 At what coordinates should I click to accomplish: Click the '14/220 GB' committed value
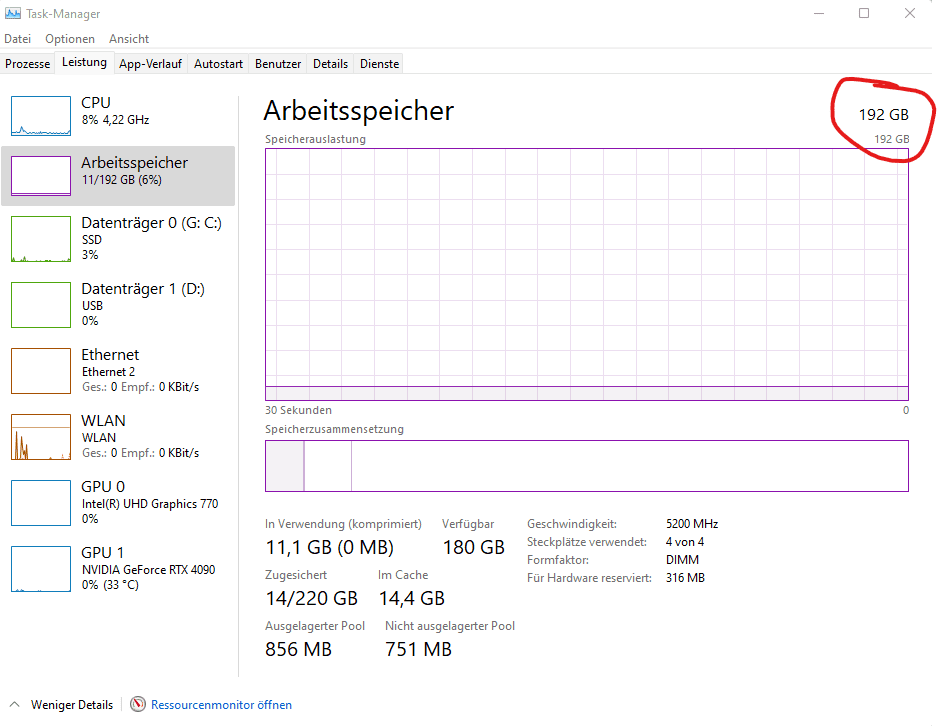(311, 598)
